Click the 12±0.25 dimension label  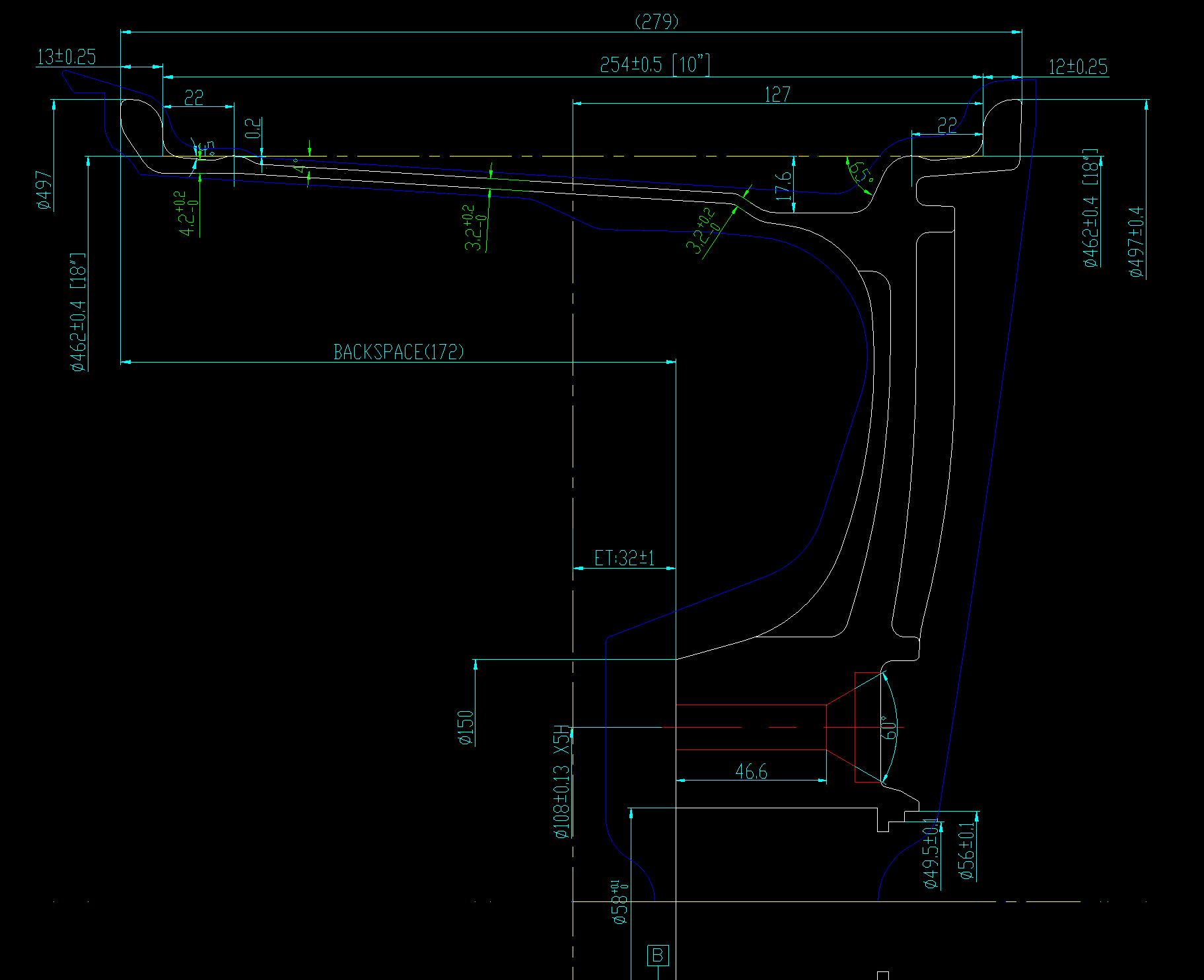[1078, 67]
